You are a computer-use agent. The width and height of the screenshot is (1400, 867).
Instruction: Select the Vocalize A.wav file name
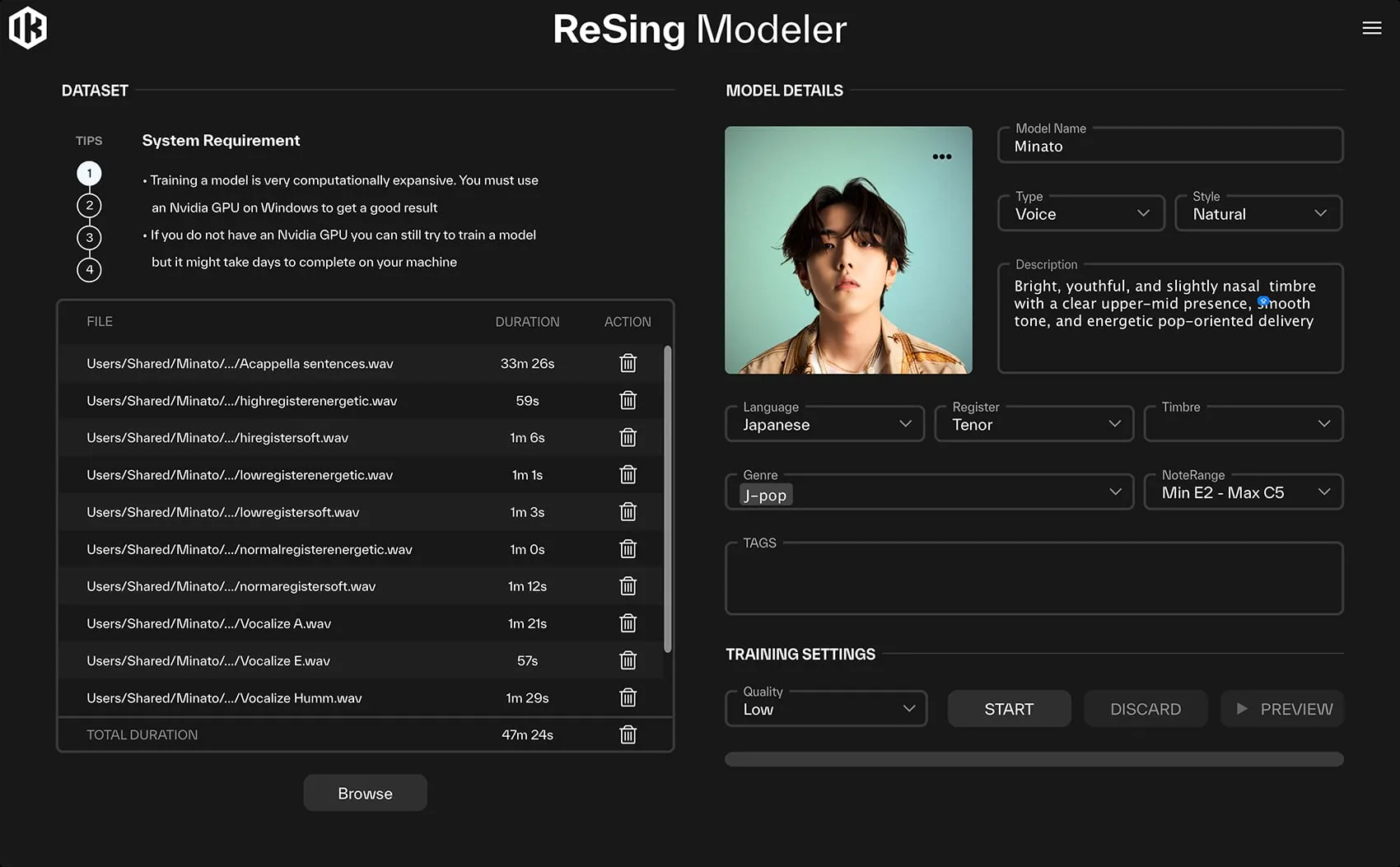(209, 623)
